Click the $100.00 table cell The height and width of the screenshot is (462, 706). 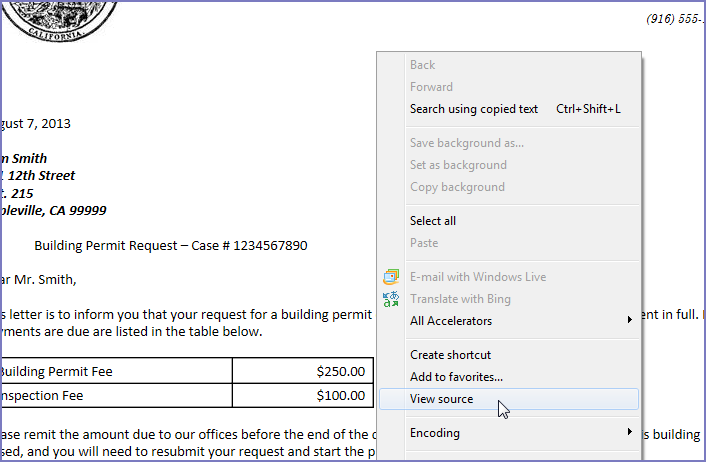coord(303,396)
